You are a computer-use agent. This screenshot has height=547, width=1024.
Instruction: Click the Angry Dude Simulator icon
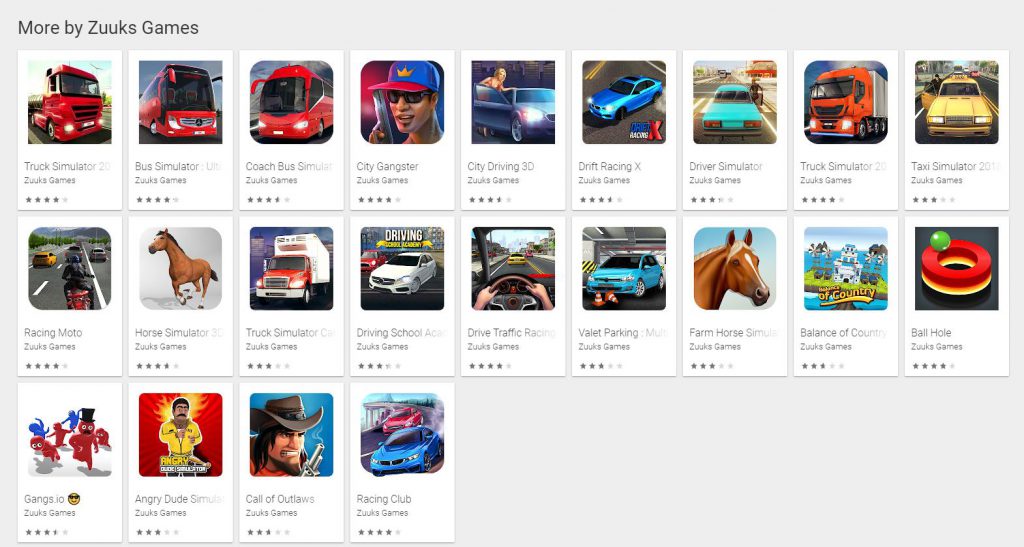[181, 435]
